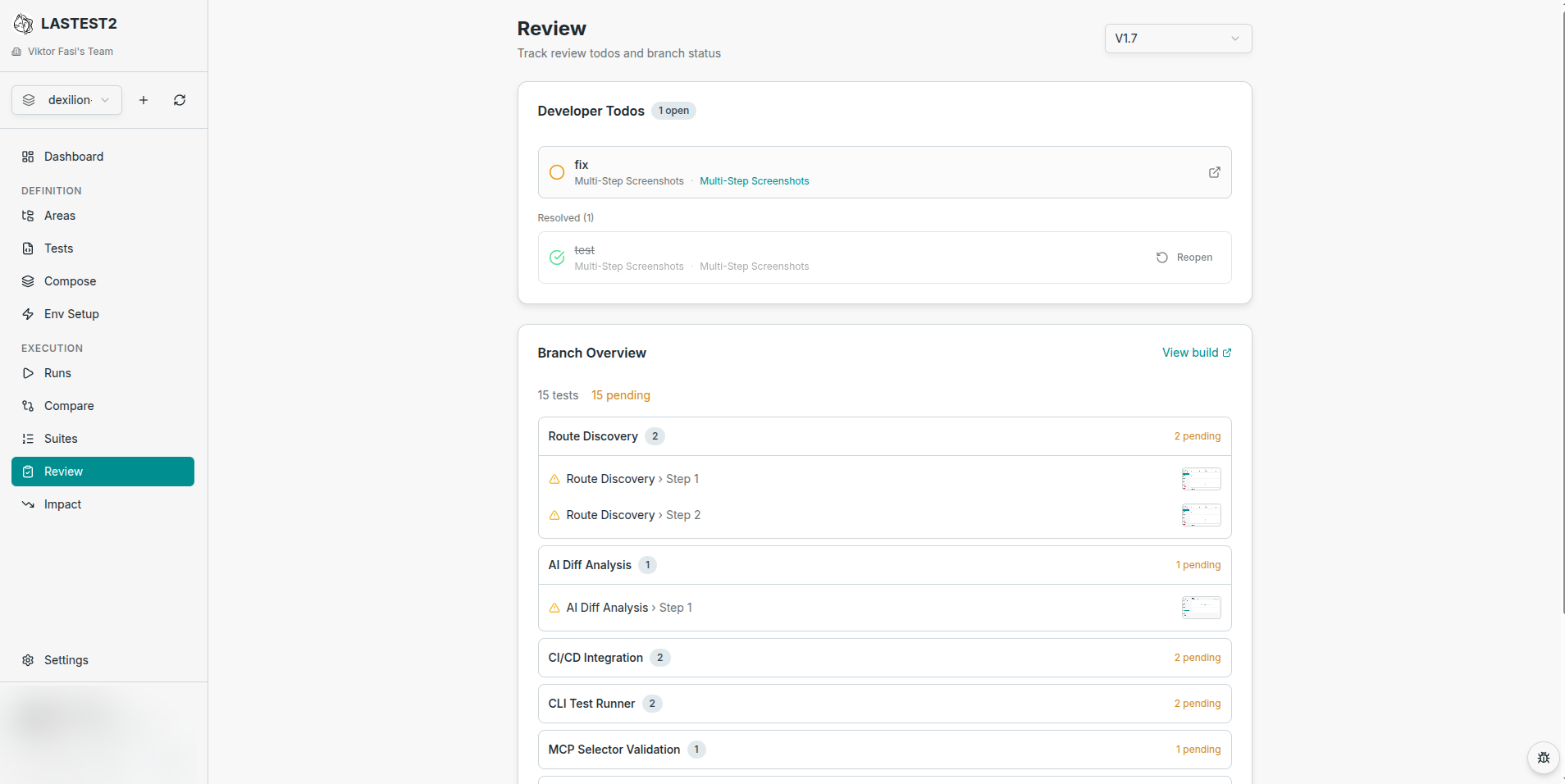Open Suites in the sidebar

click(x=103, y=439)
